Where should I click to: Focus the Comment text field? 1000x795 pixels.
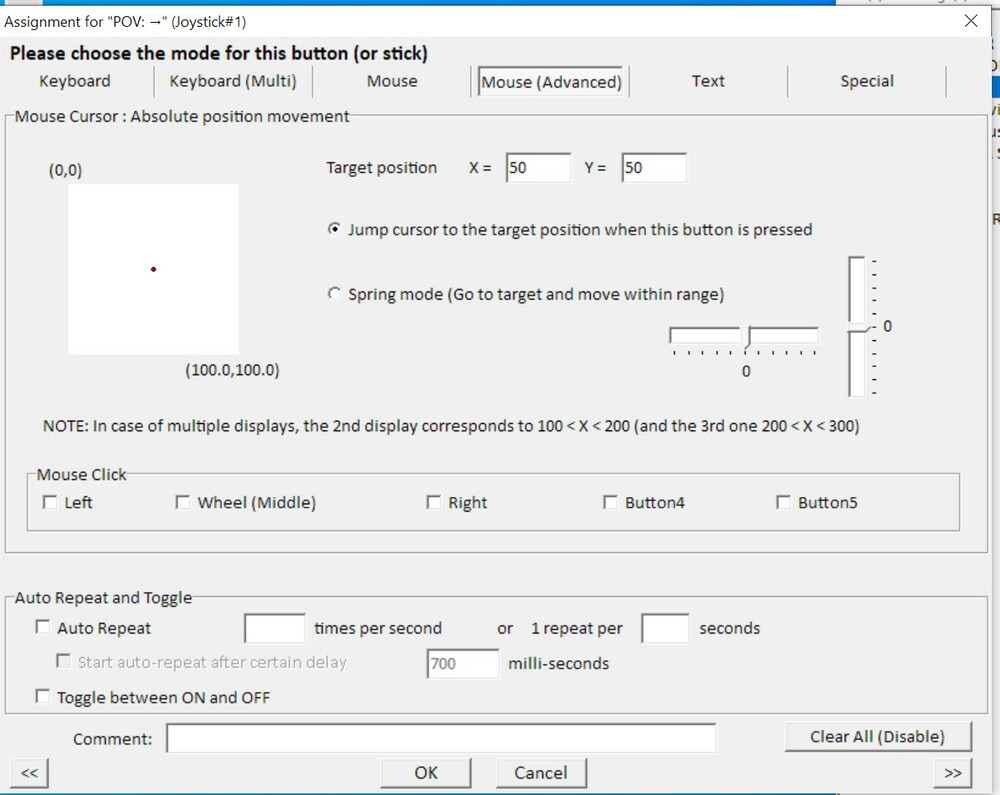[441, 738]
